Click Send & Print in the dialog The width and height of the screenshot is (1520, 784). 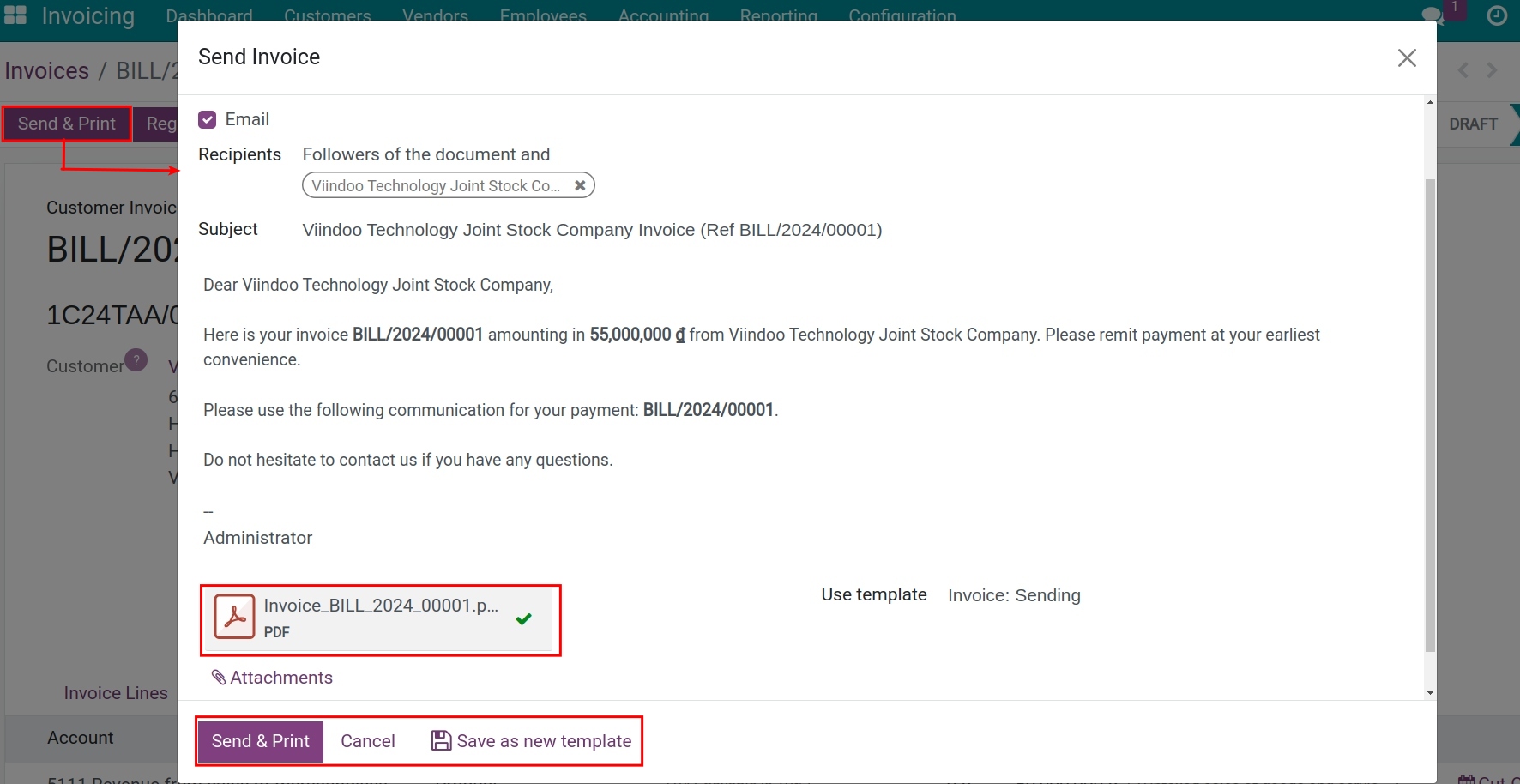coord(260,740)
